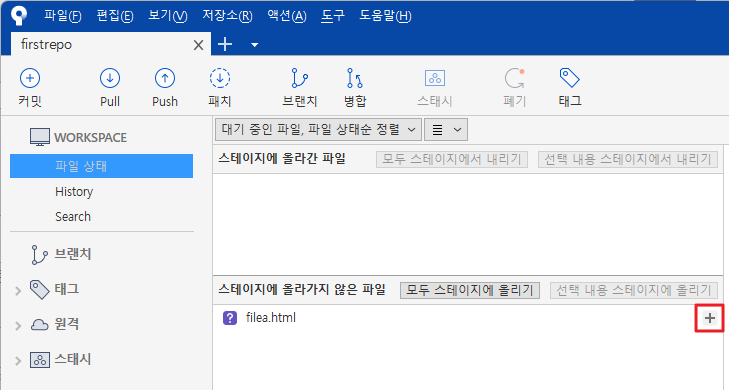The image size is (729, 390).
Task: Click the sidebar branch (브랜치) icon
Action: (39, 255)
